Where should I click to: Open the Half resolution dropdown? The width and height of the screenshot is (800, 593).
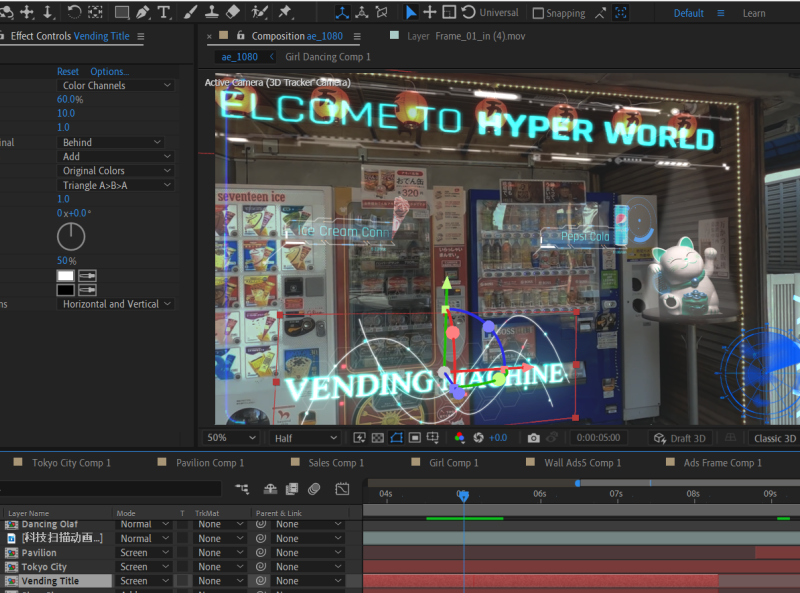306,438
